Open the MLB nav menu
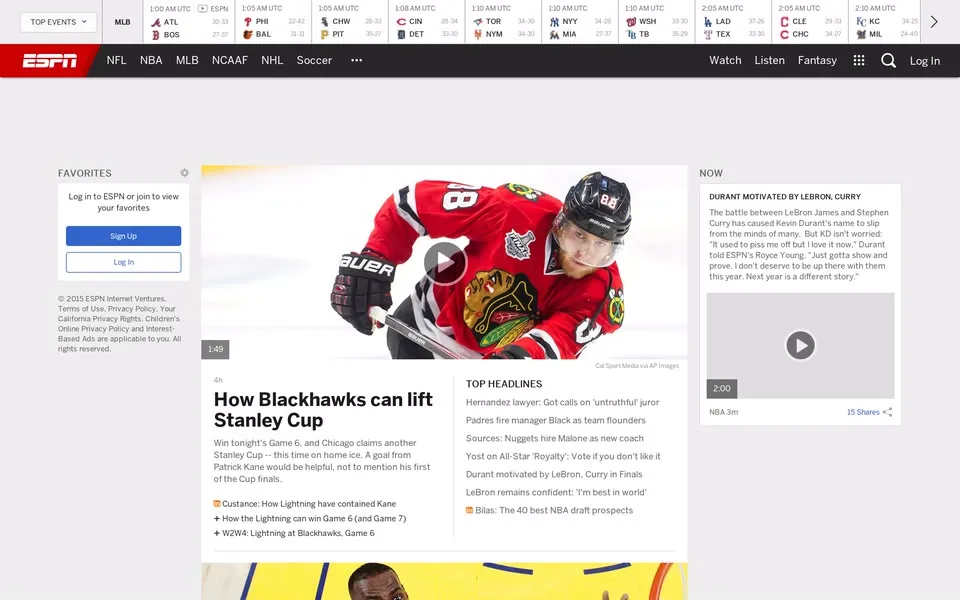The width and height of the screenshot is (960, 600). pyautogui.click(x=187, y=60)
